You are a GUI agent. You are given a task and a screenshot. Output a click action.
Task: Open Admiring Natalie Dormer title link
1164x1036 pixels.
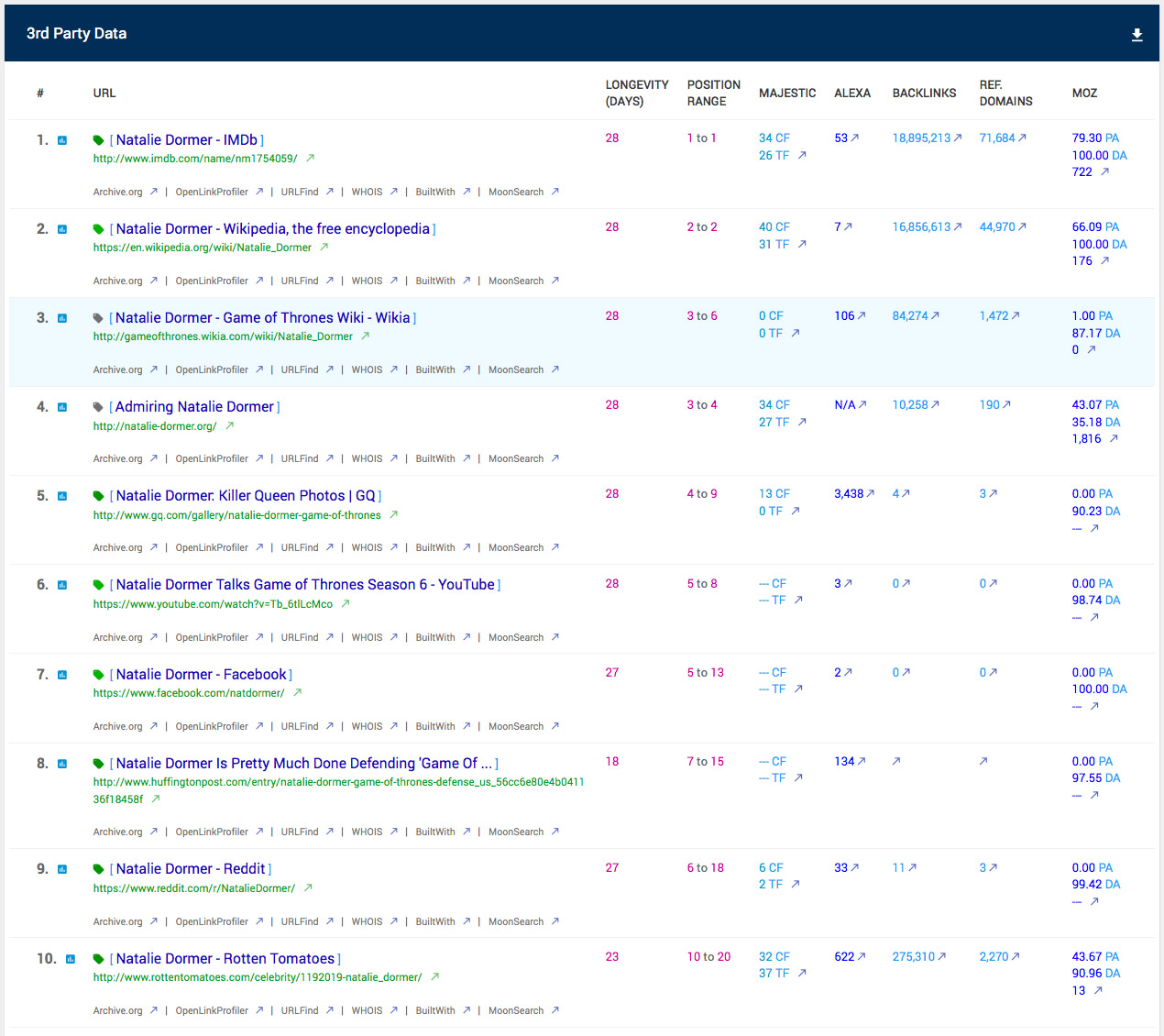(x=195, y=407)
